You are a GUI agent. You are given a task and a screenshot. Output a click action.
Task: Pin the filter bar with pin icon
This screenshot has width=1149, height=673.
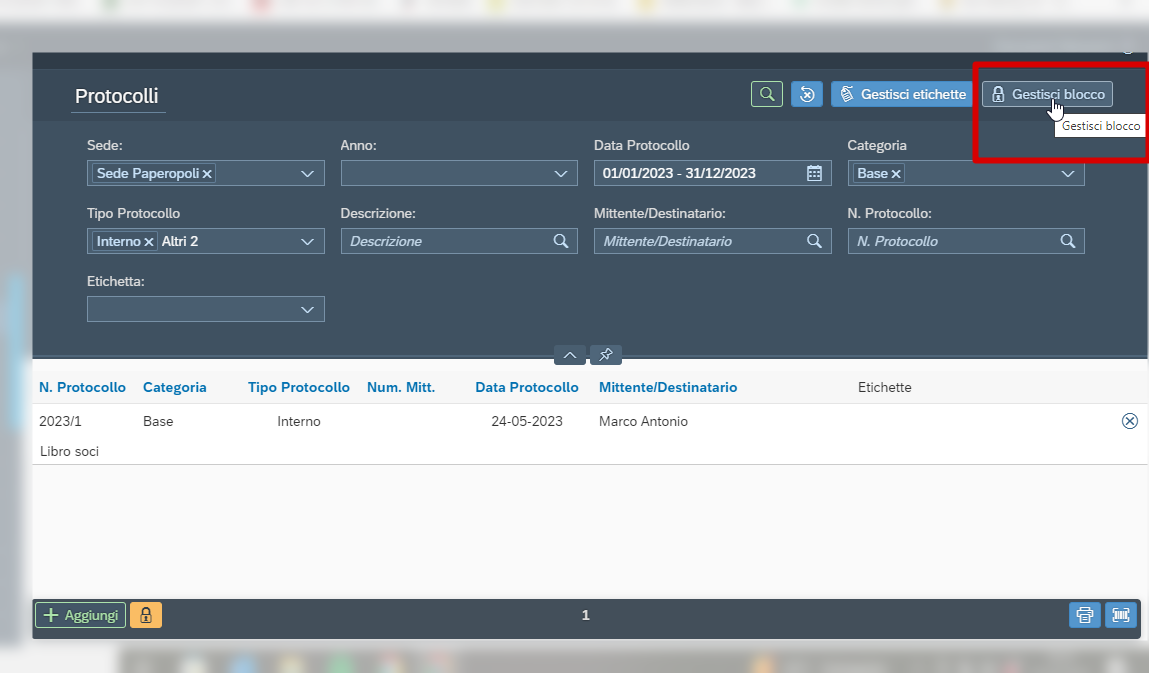[606, 355]
